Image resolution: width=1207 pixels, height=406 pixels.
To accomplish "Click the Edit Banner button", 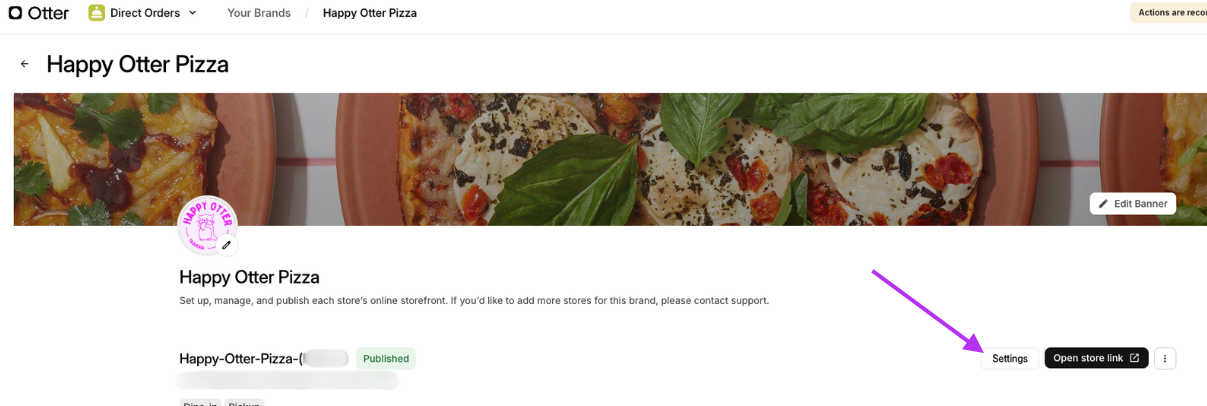I will coord(1132,204).
